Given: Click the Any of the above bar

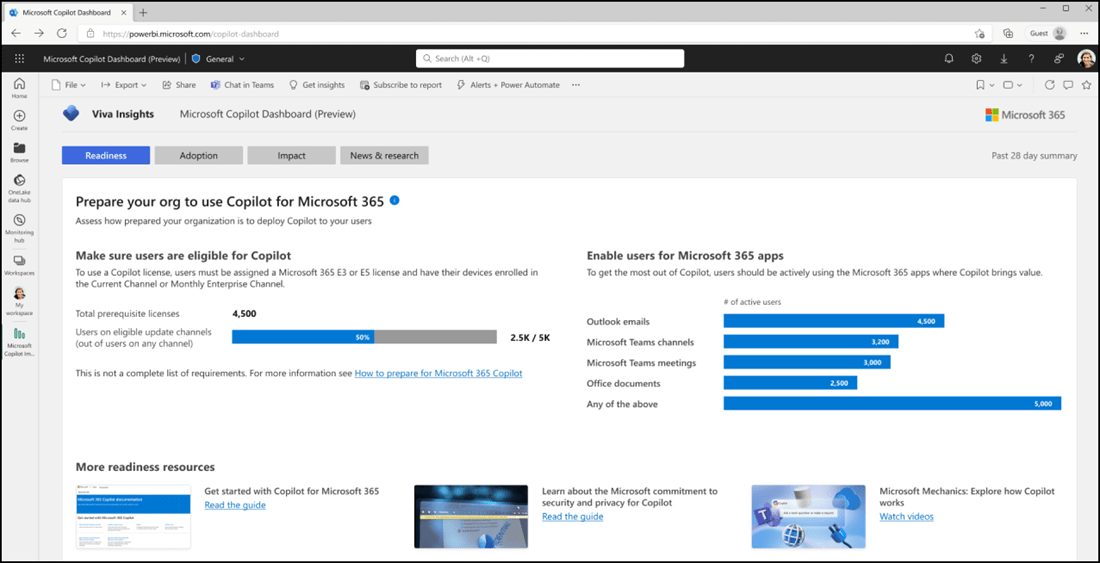Looking at the screenshot, I should pyautogui.click(x=892, y=403).
